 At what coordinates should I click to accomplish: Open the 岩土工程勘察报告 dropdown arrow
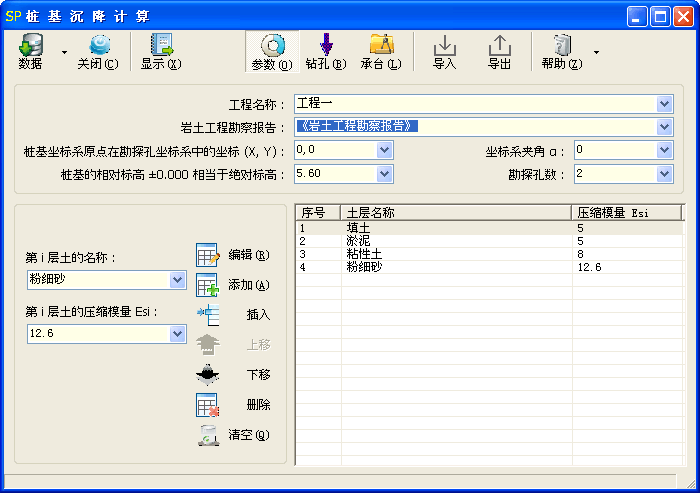pos(664,127)
